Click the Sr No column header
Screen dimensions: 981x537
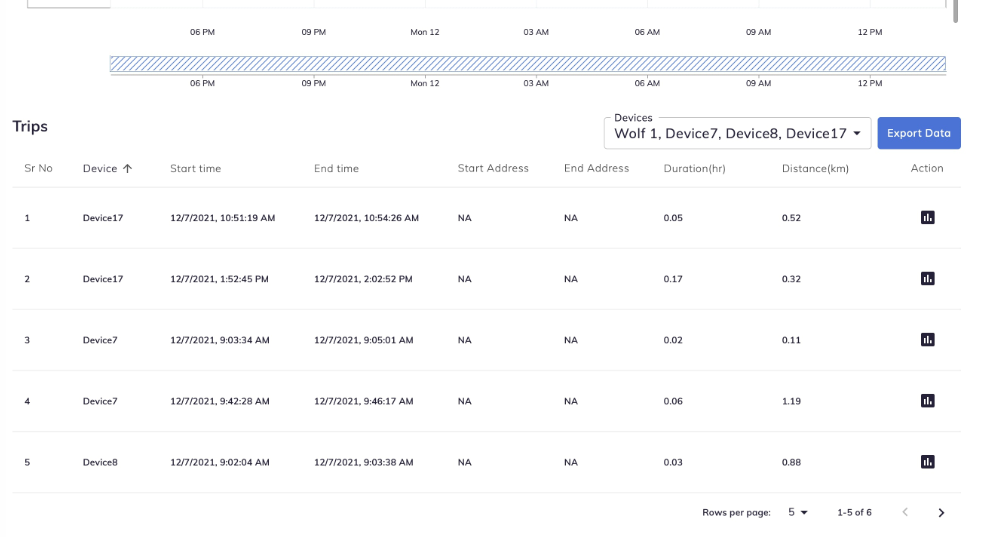point(38,169)
